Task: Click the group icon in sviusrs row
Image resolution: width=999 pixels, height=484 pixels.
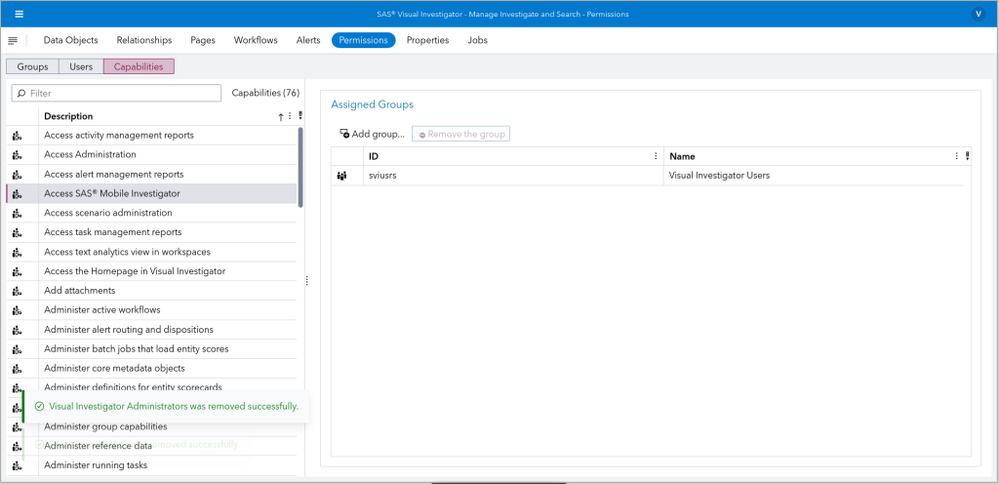Action: (x=342, y=176)
